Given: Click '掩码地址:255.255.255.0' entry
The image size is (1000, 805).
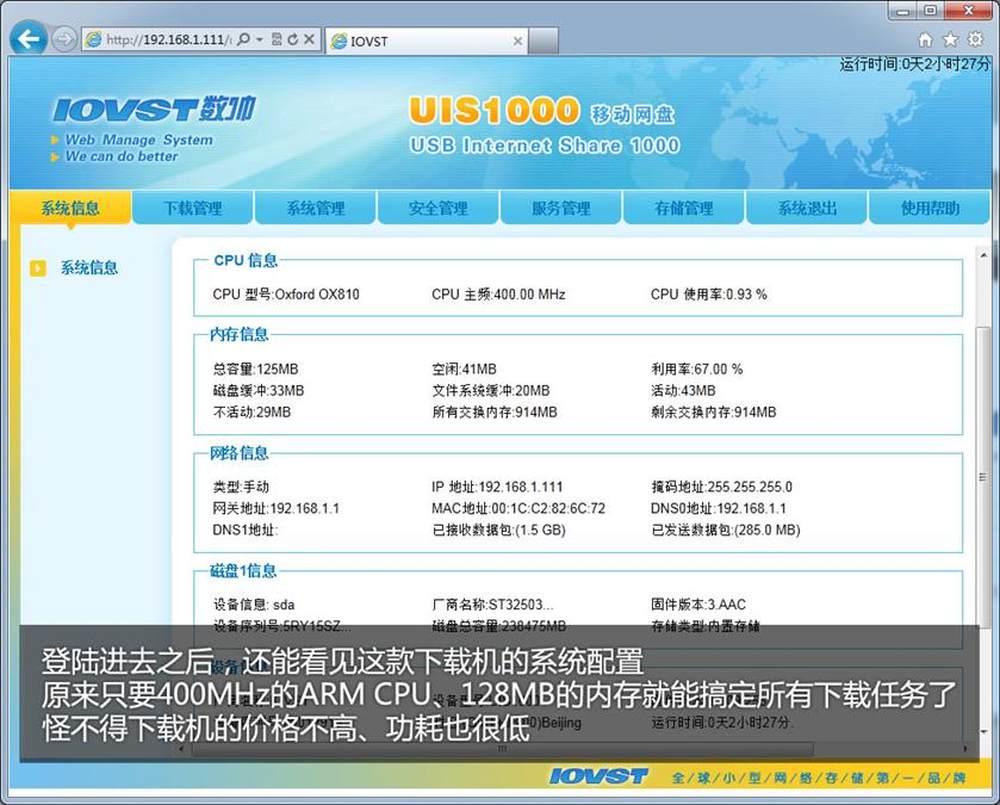Looking at the screenshot, I should click(721, 487).
